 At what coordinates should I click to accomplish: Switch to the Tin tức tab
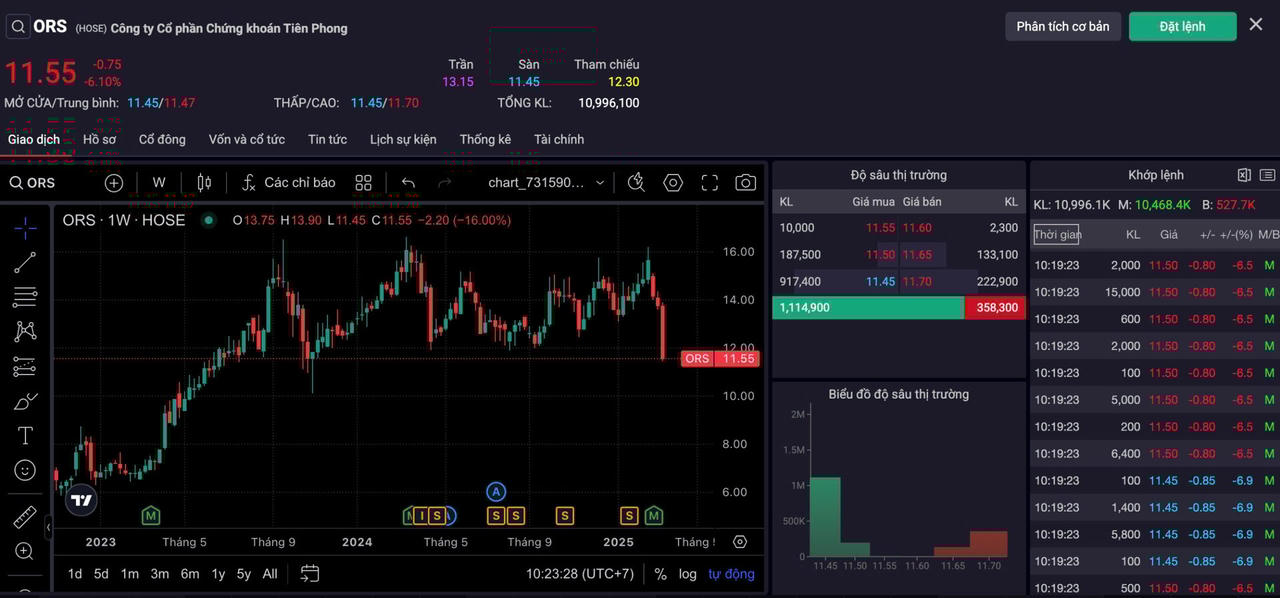click(327, 139)
